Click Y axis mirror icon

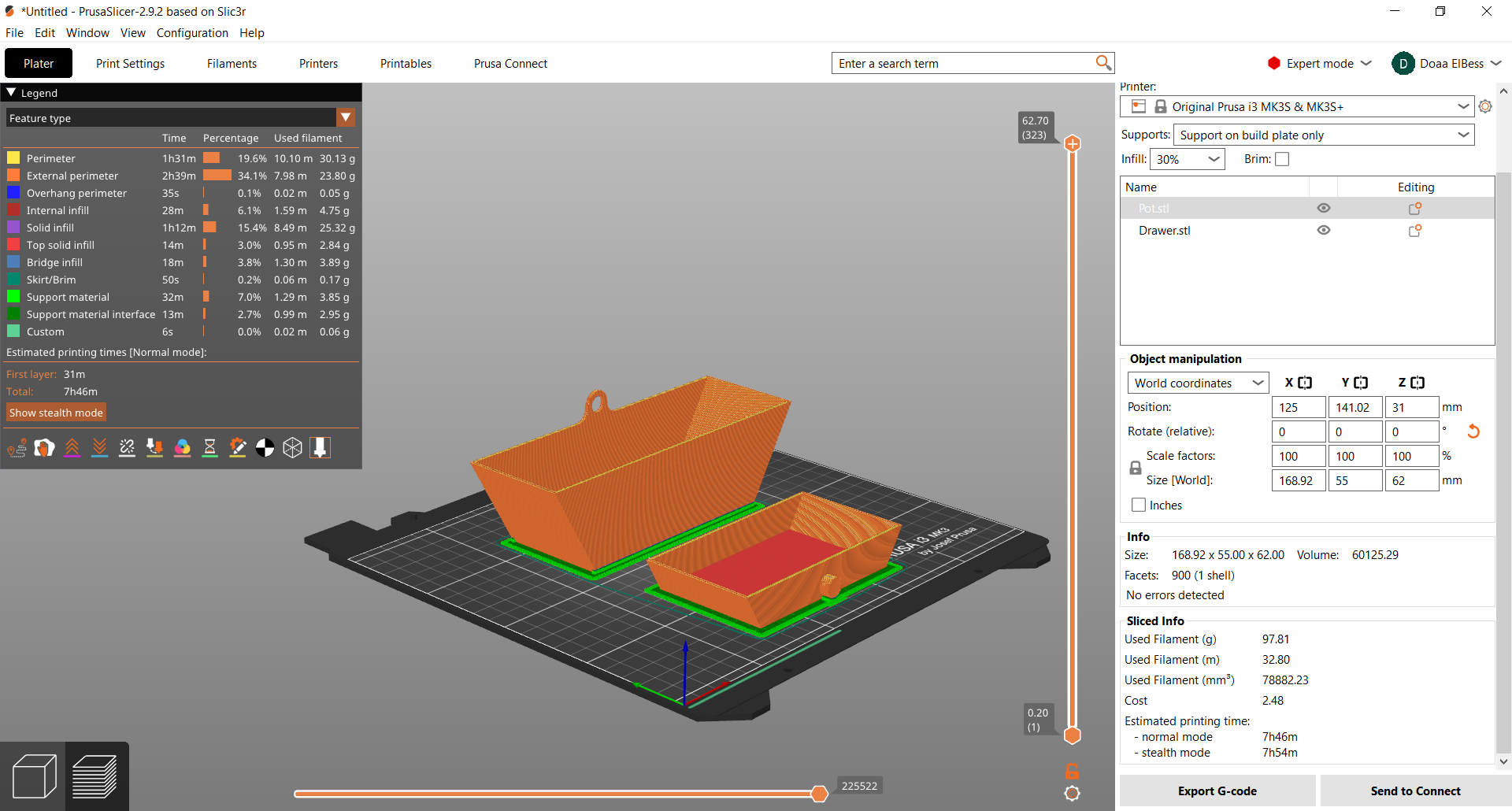point(1361,383)
